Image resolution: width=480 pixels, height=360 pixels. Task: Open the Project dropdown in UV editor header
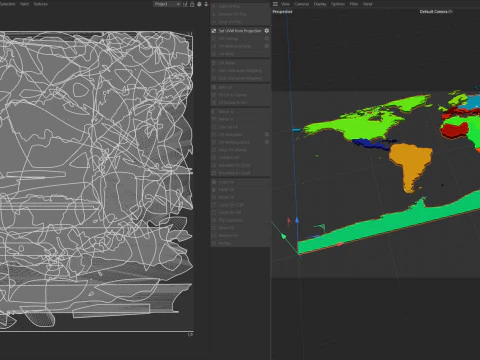point(167,4)
